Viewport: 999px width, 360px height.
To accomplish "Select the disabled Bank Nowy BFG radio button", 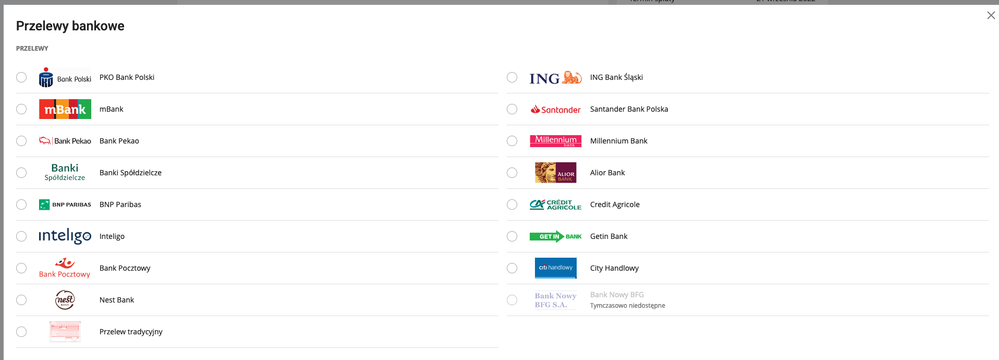I will (512, 300).
